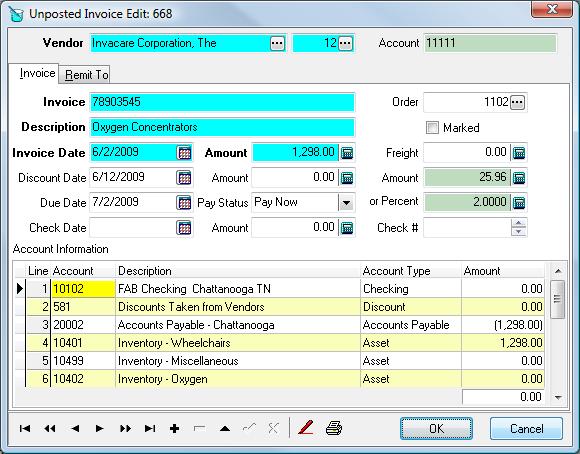Click the Description field Oxygen Concentrators
The width and height of the screenshot is (580, 454).
[x=222, y=127]
